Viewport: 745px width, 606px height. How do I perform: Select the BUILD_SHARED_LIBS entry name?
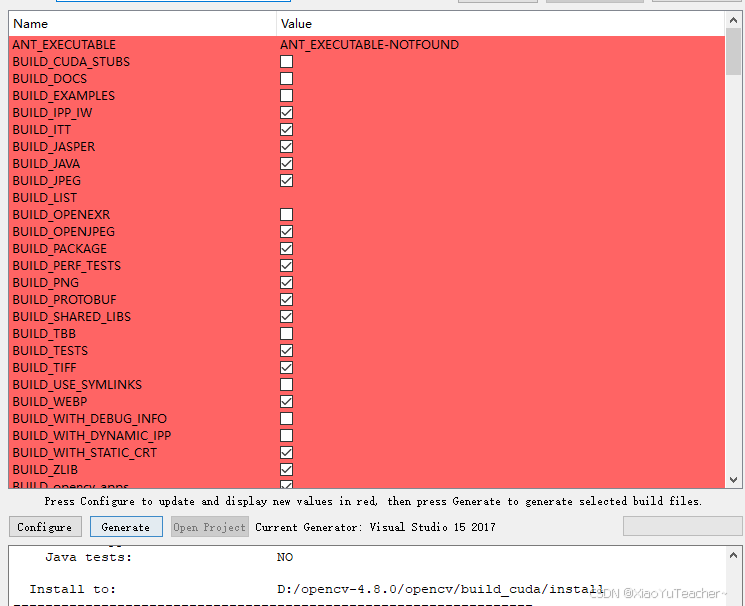coord(72,317)
